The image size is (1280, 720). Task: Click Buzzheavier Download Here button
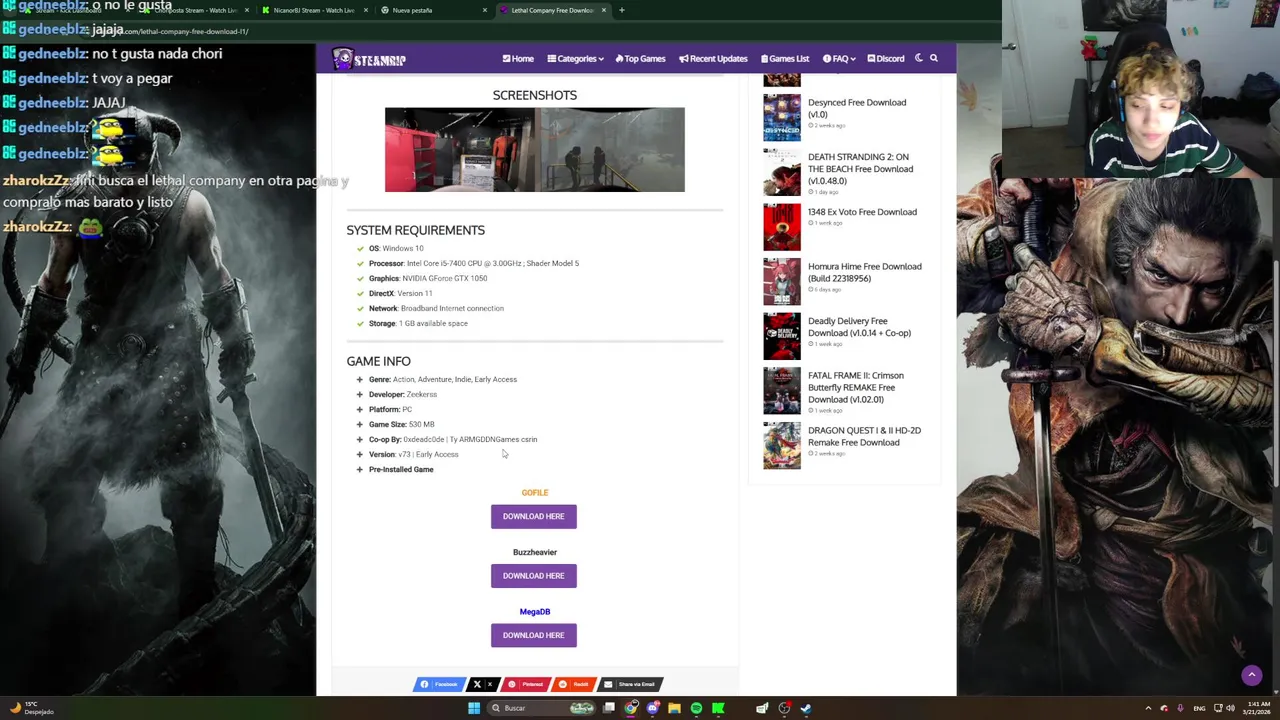click(533, 576)
